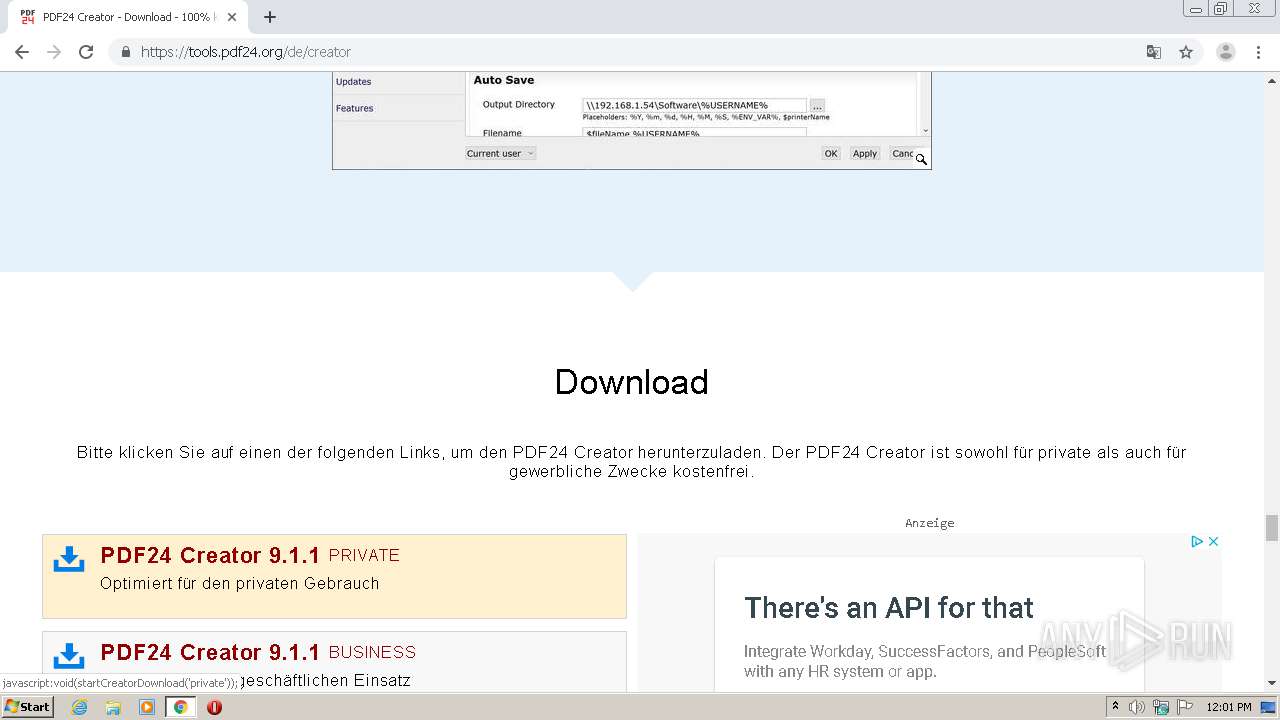Show hidden system tray icons

[1115, 706]
